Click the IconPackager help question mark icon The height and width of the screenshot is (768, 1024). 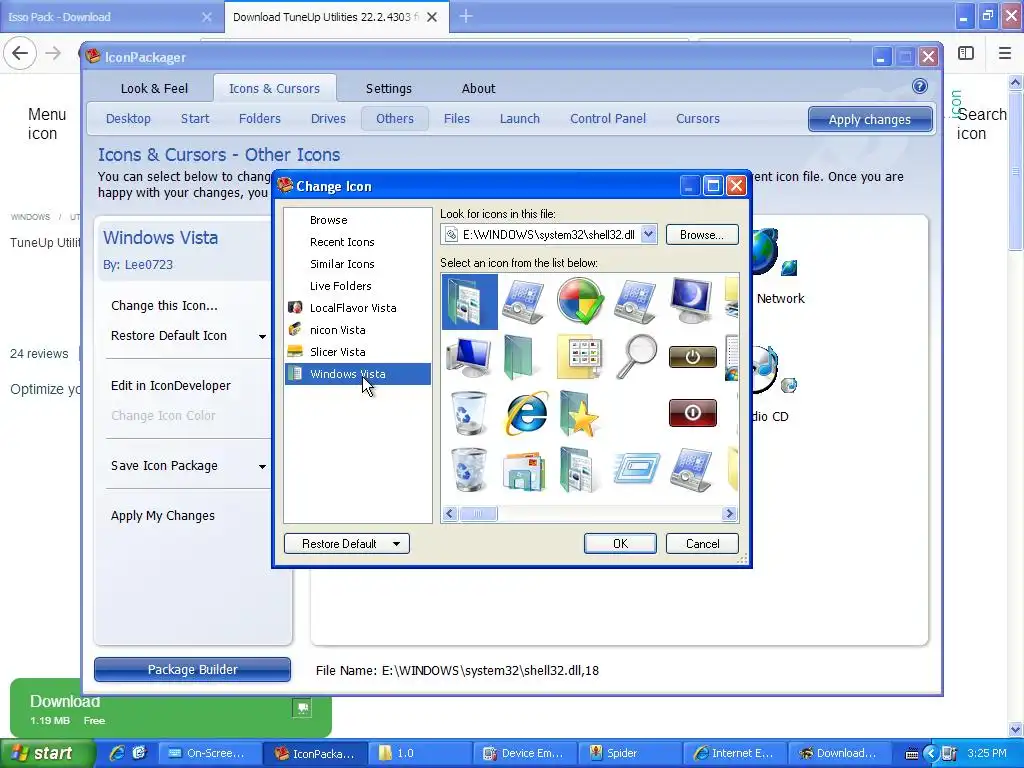coord(920,86)
